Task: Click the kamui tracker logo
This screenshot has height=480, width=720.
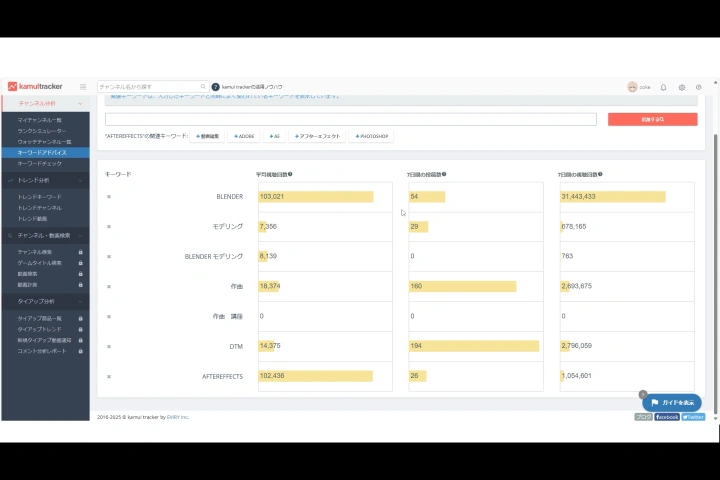Action: tap(35, 86)
